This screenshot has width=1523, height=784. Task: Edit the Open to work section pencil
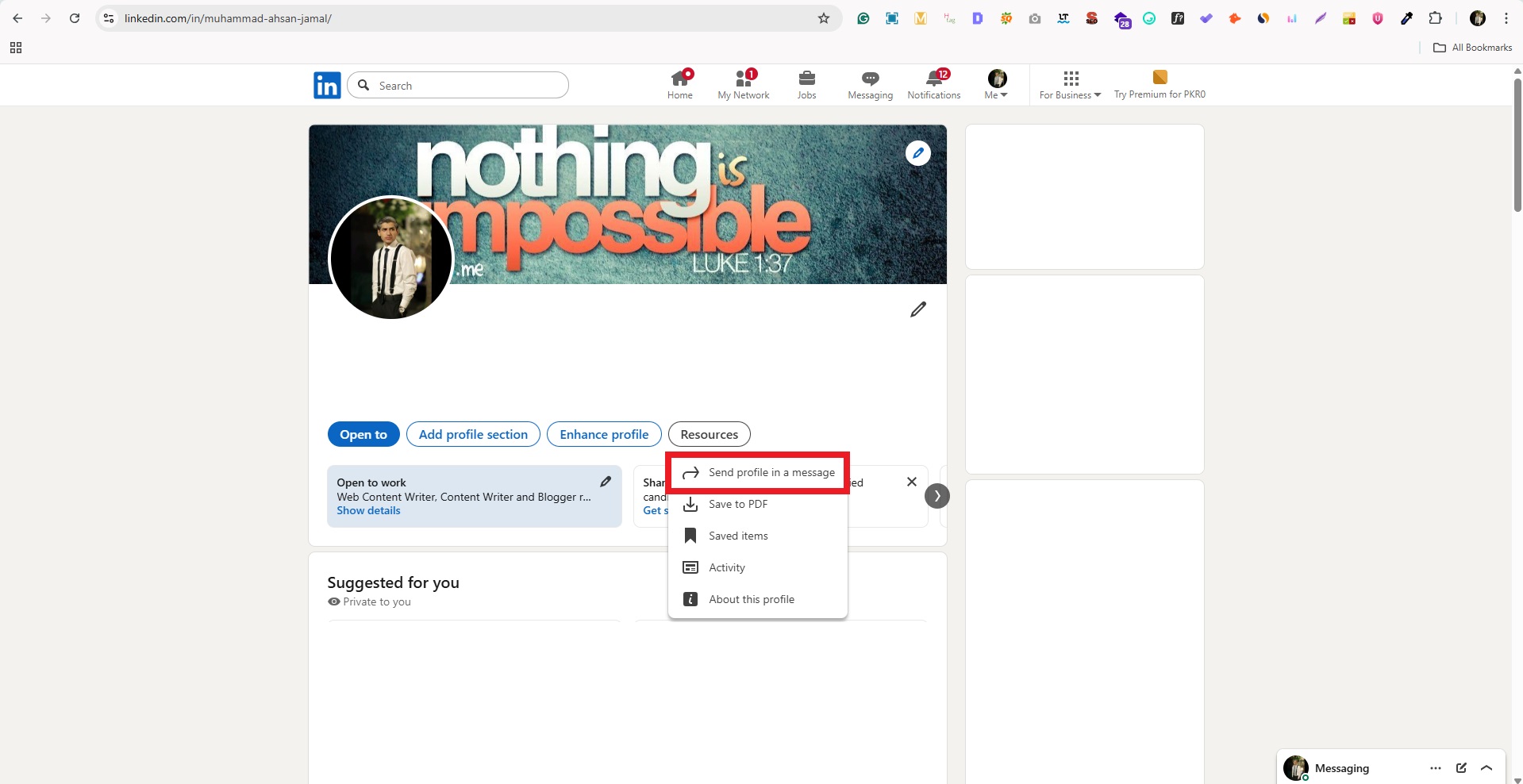click(x=606, y=481)
